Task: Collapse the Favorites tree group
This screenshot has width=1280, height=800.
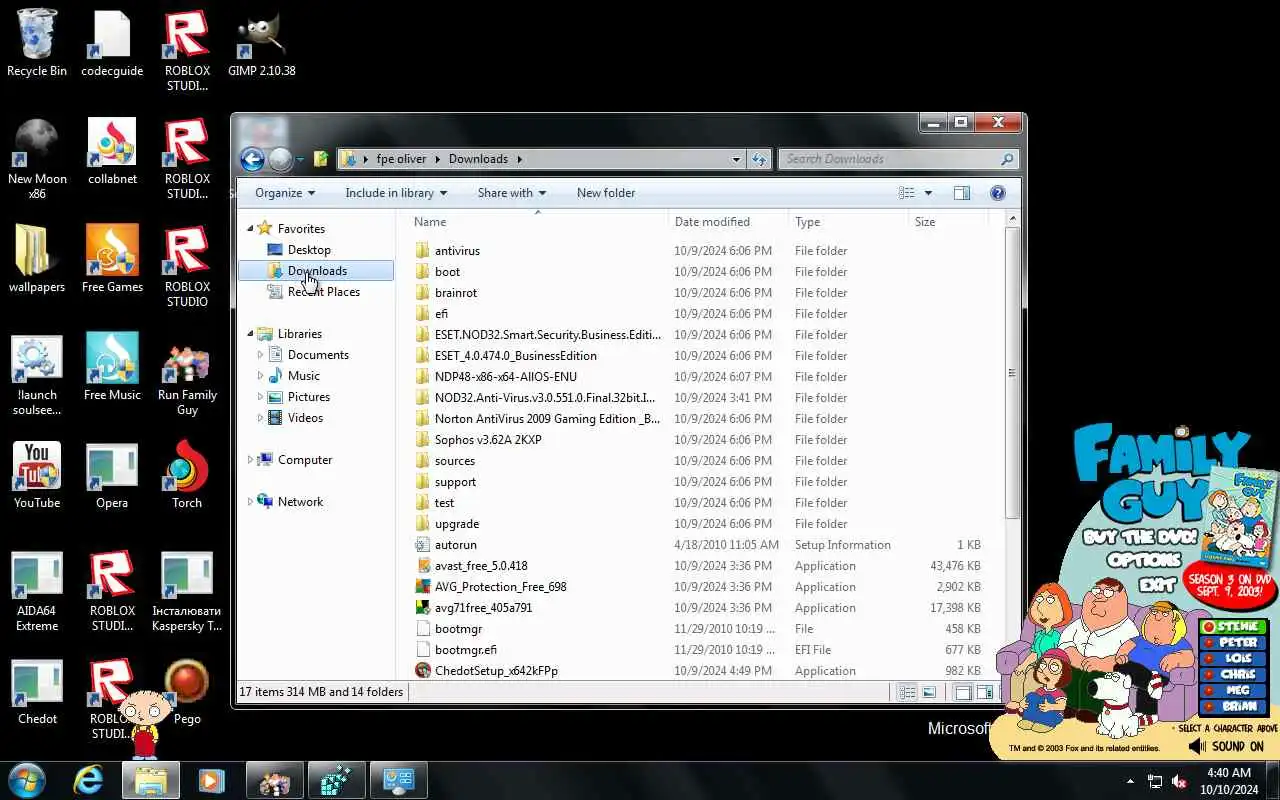Action: pos(250,228)
